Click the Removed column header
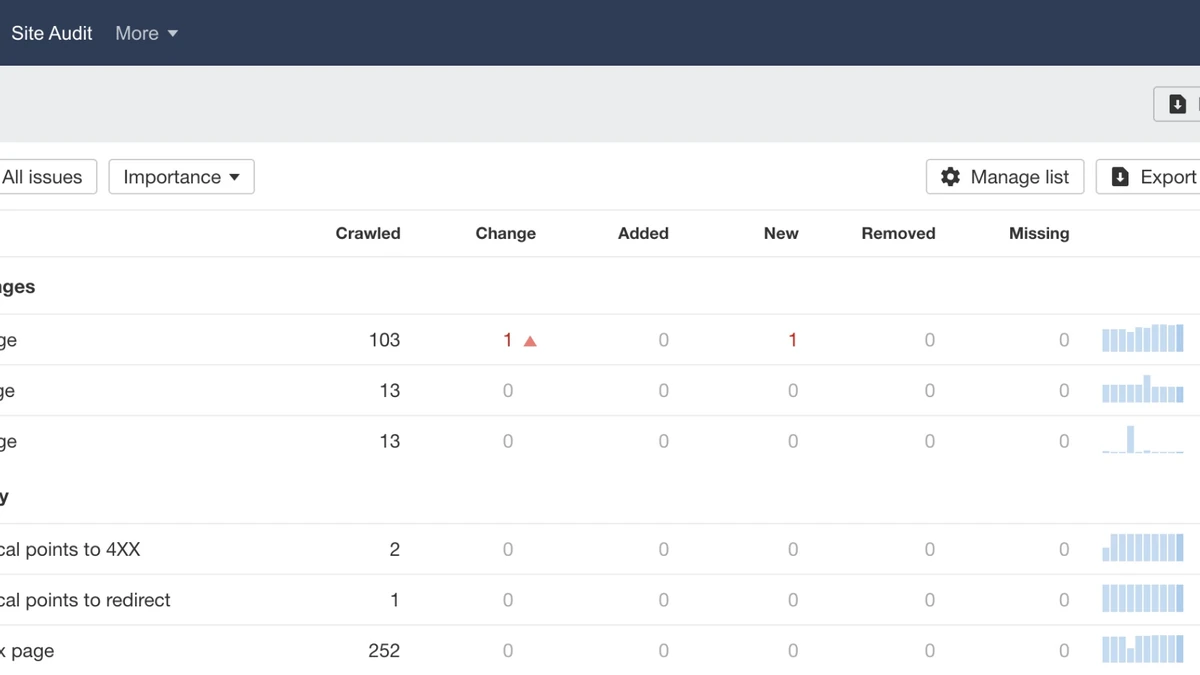The image size is (1200, 675). click(898, 233)
